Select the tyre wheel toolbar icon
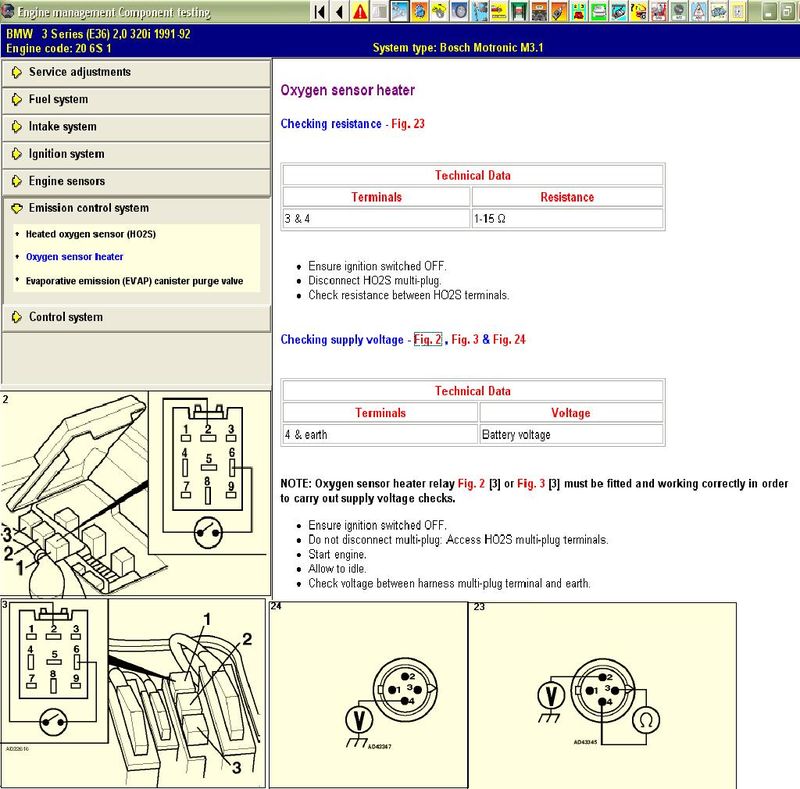The image size is (800, 789). point(458,11)
